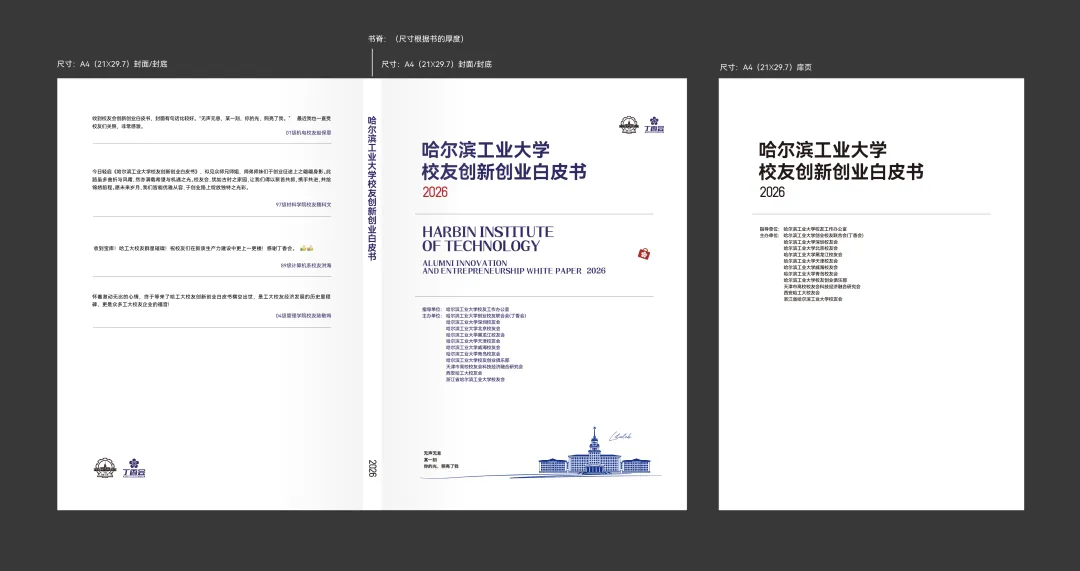Select the slogan line '无声无息' on the front cover

tap(433, 453)
